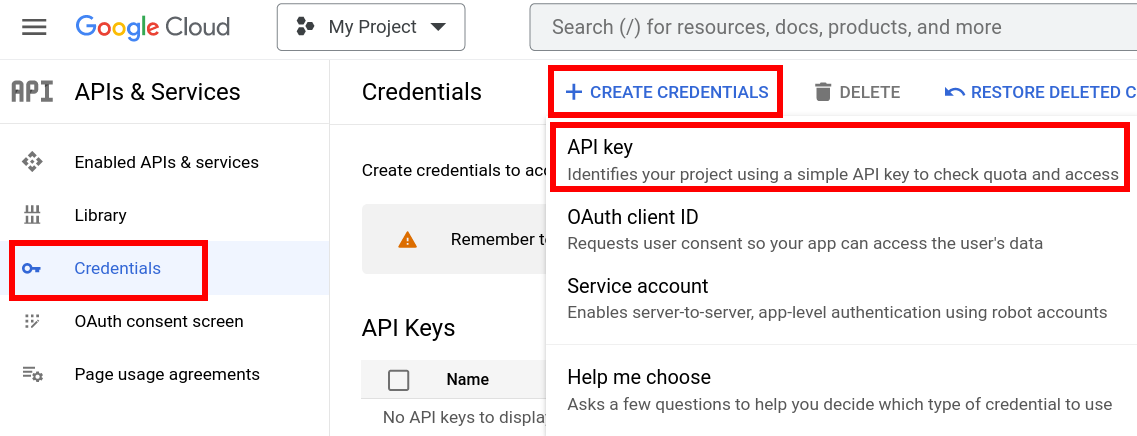Viewport: 1137px width, 436px height.
Task: Expand the My Project dropdown arrow
Action: coord(438,28)
